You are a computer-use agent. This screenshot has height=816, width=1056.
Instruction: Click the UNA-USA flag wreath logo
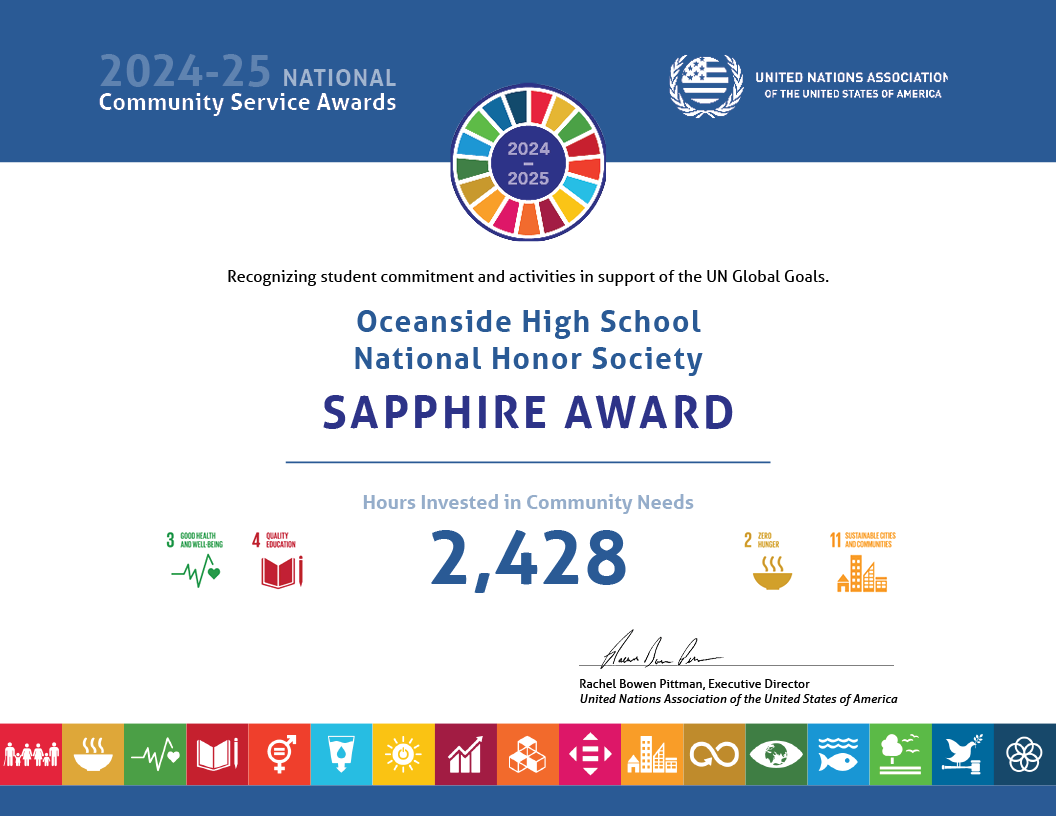(x=706, y=86)
